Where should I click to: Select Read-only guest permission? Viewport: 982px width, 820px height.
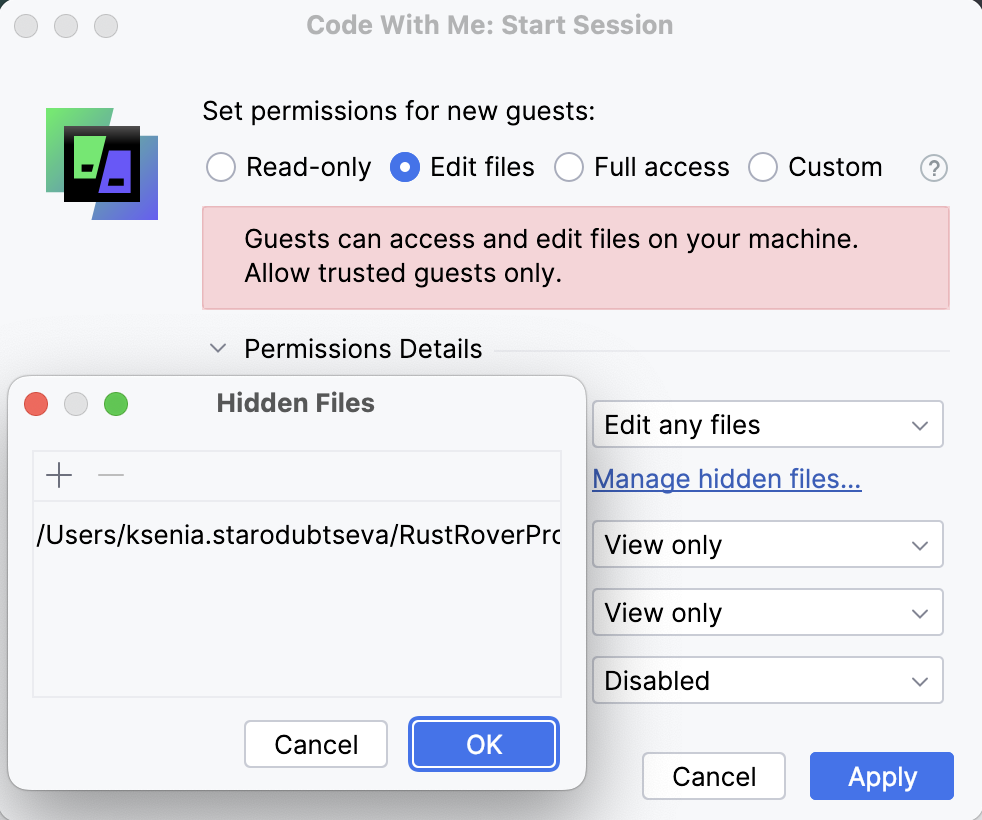pyautogui.click(x=220, y=167)
